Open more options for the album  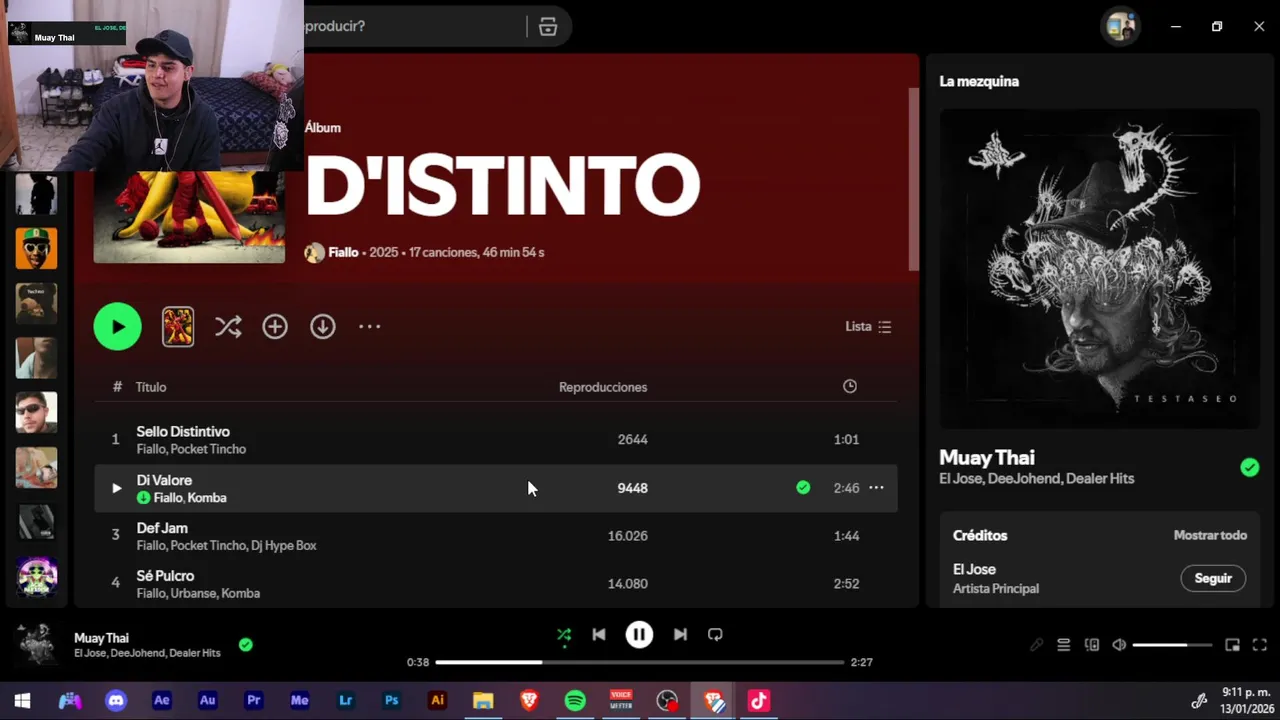[370, 327]
